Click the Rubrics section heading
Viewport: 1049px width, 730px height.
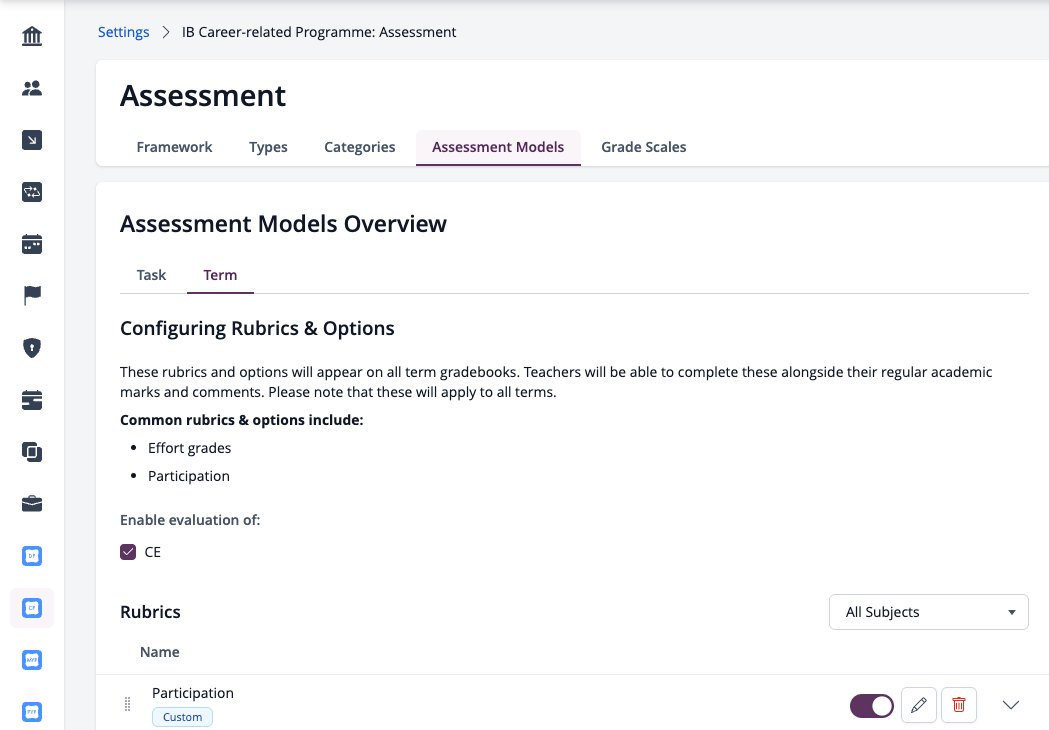[x=150, y=612]
